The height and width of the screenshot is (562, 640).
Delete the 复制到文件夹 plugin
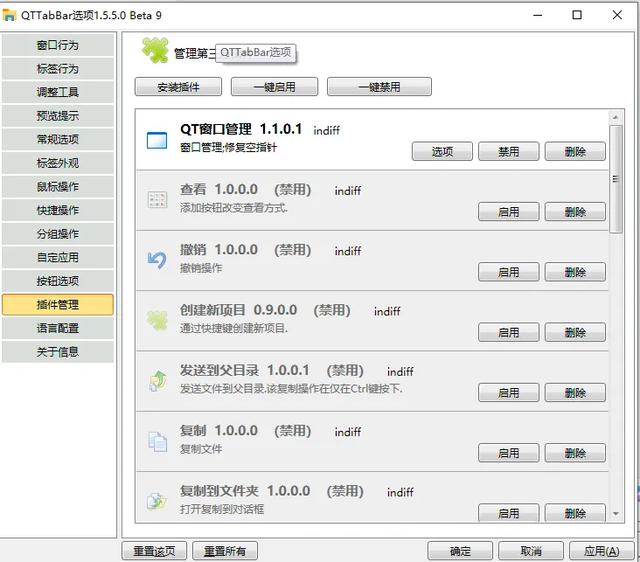[x=575, y=513]
